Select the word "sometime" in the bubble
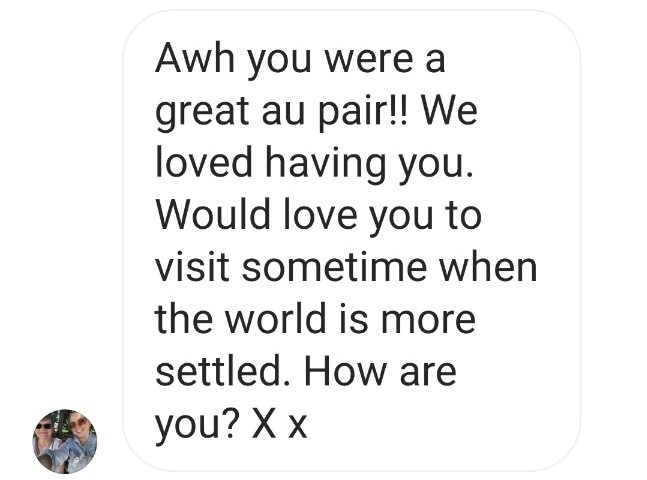 pyautogui.click(x=334, y=266)
